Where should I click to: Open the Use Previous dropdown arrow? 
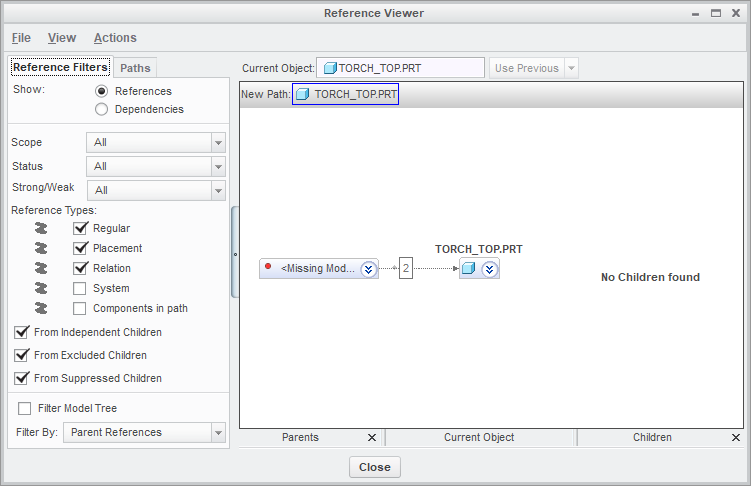pos(571,68)
